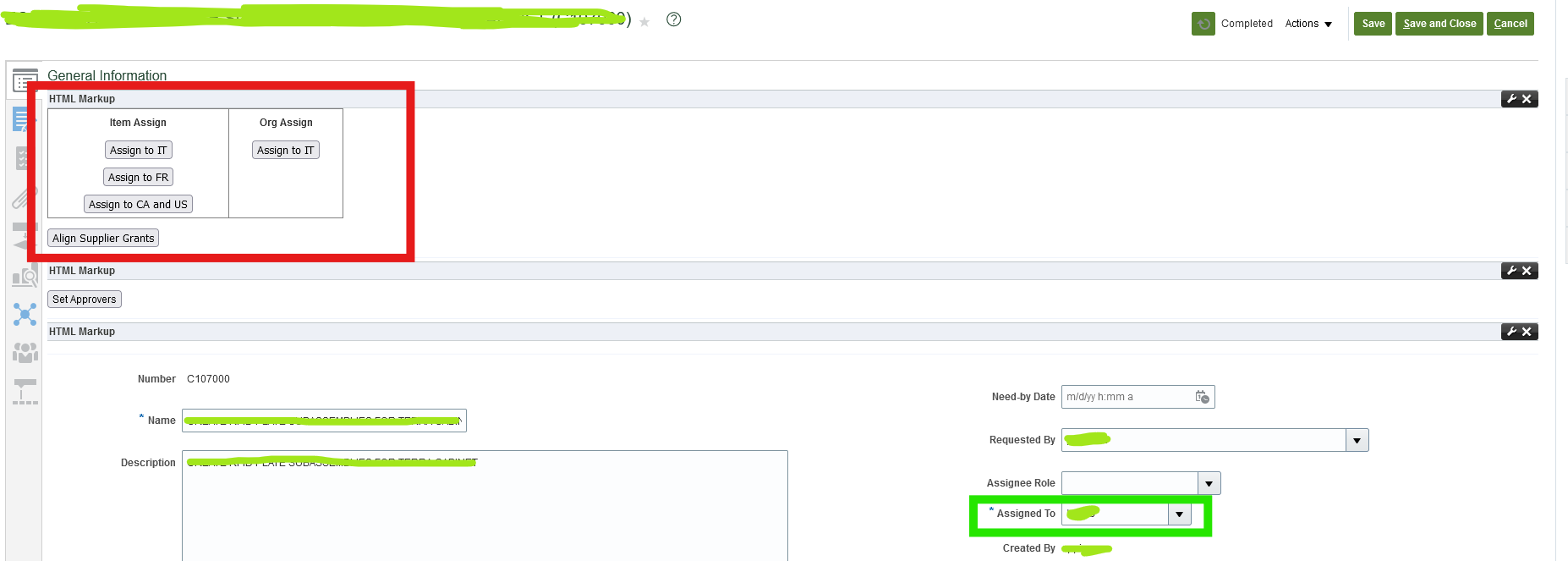The image size is (1568, 561).
Task: Click Save and Close button
Action: [1439, 24]
